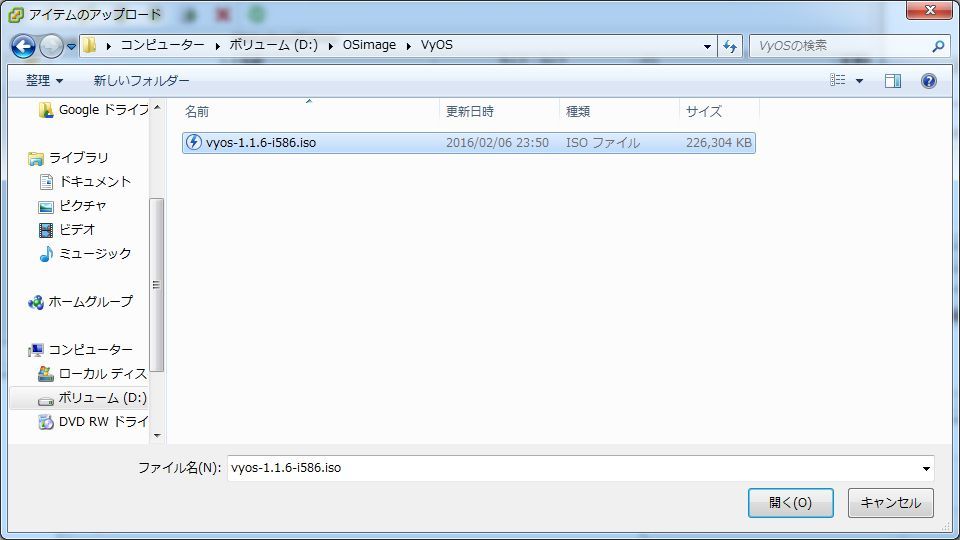Click the folder icon in address bar

pos(89,45)
